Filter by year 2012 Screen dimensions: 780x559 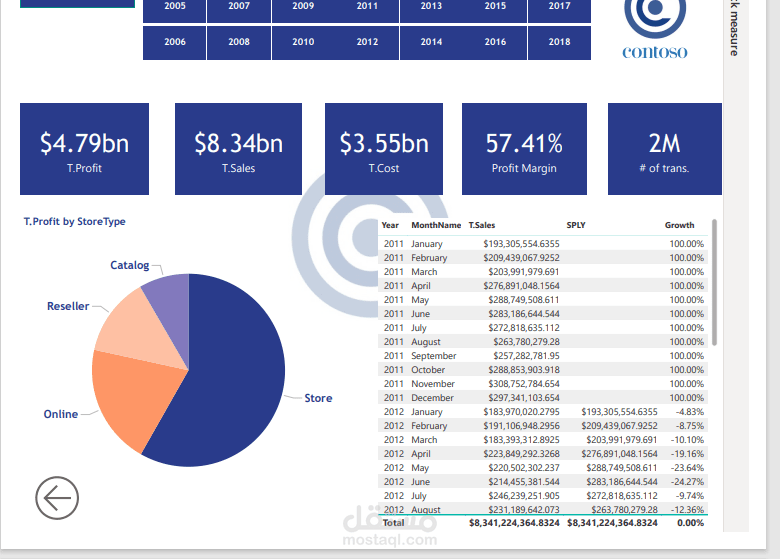367,42
